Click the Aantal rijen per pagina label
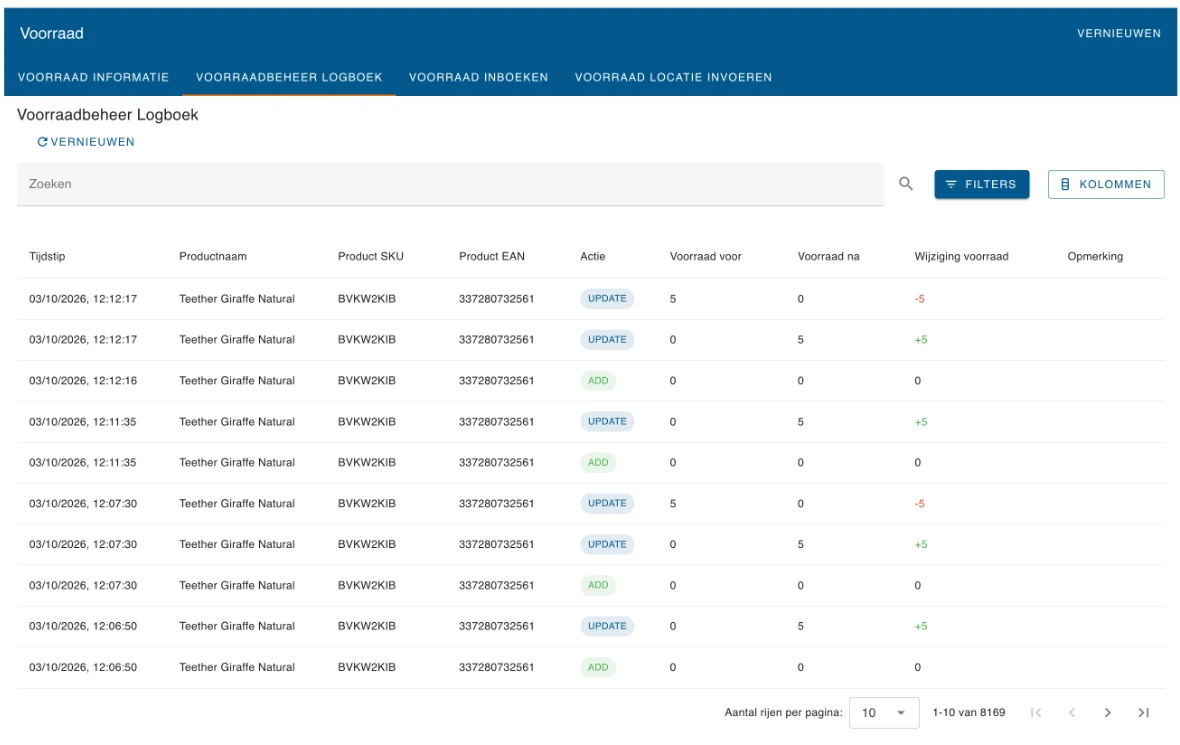Image resolution: width=1180 pixels, height=745 pixels. click(783, 713)
